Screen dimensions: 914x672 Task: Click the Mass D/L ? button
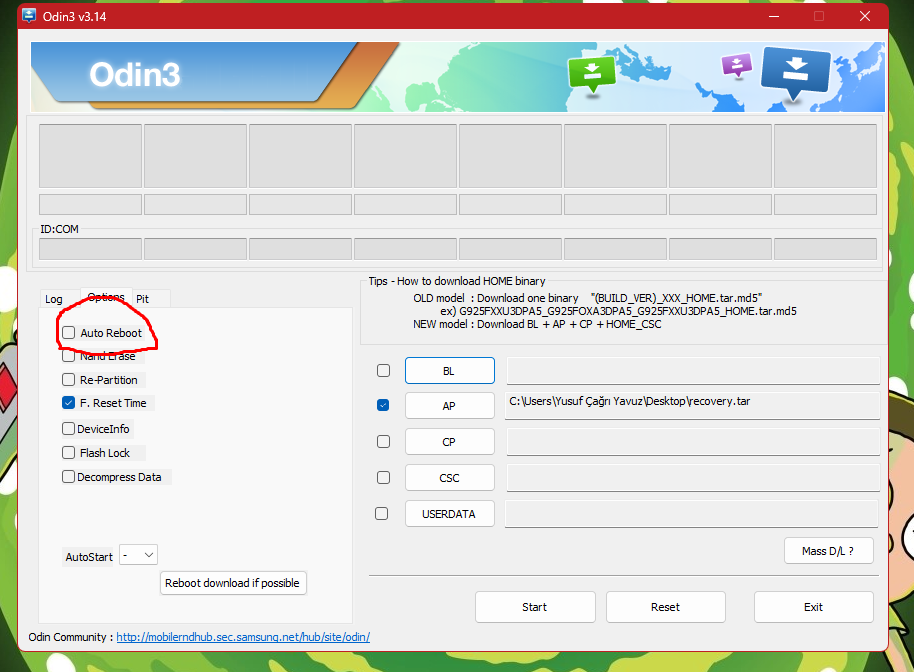[x=829, y=551]
